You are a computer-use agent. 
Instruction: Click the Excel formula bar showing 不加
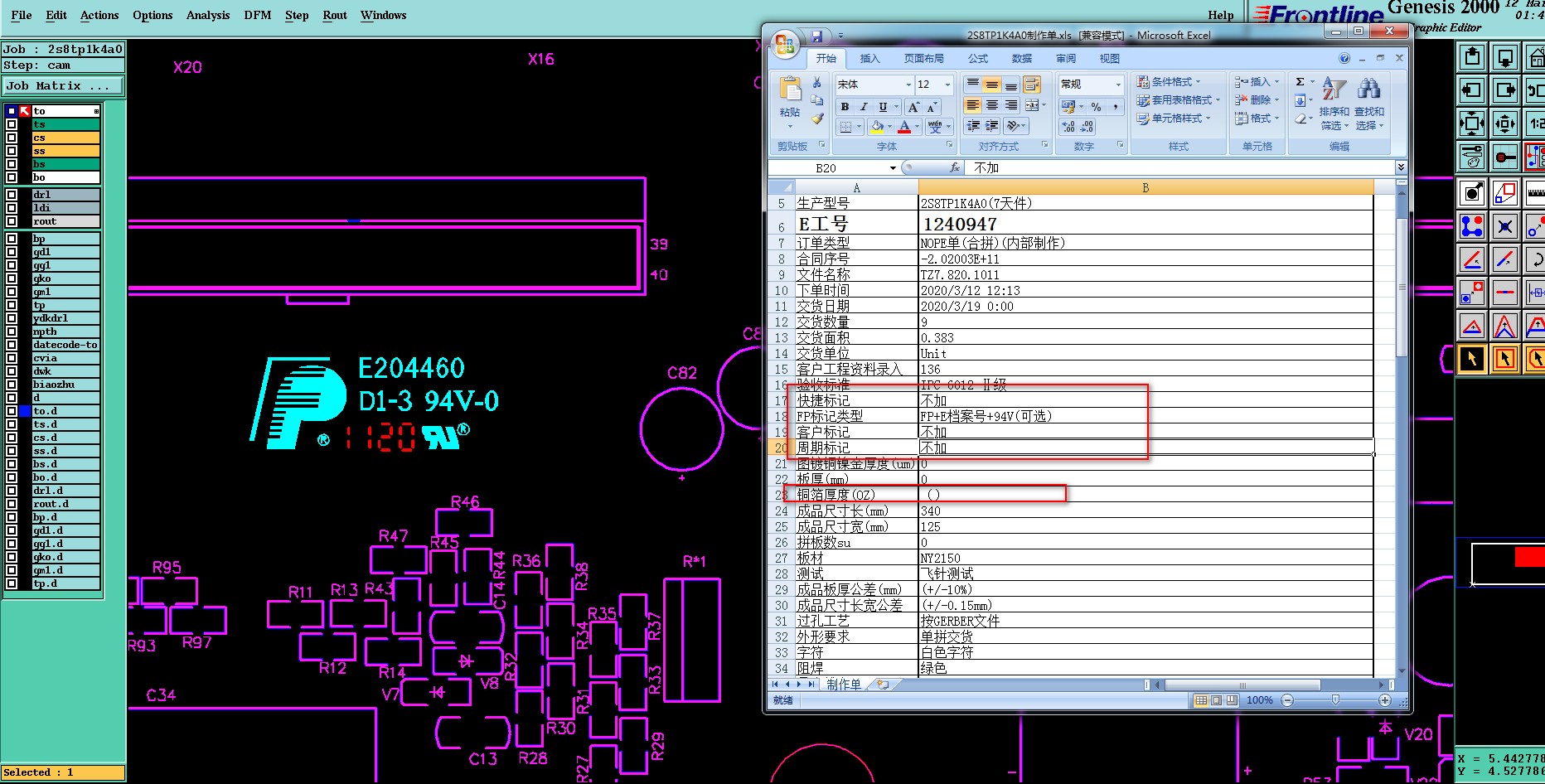[1179, 167]
